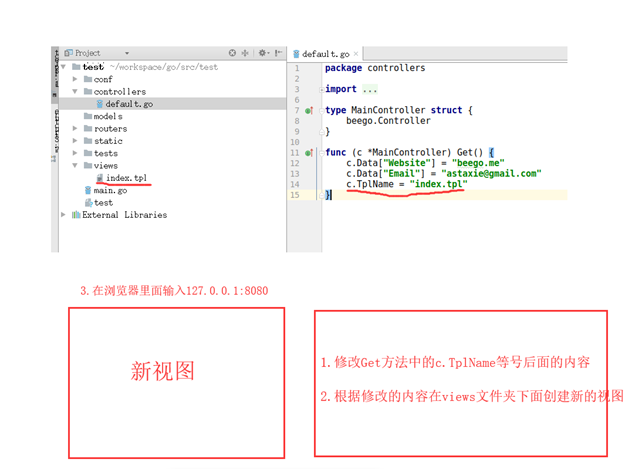Click the gutter implements marker on line 11

309,153
